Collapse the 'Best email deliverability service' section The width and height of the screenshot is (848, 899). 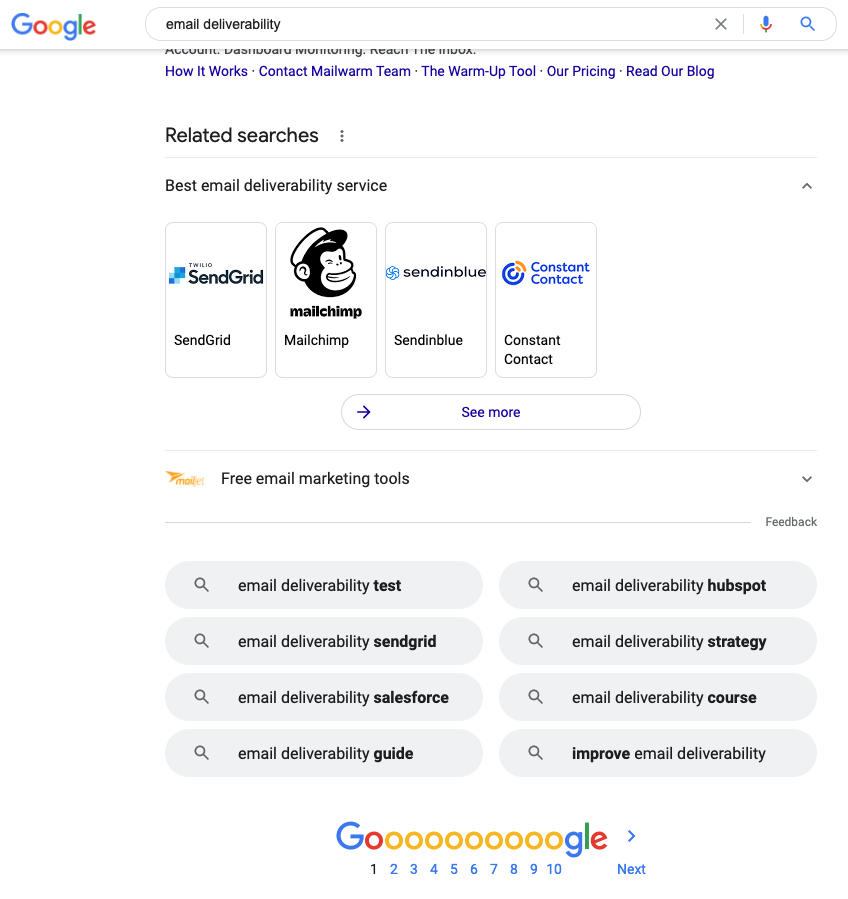click(807, 186)
